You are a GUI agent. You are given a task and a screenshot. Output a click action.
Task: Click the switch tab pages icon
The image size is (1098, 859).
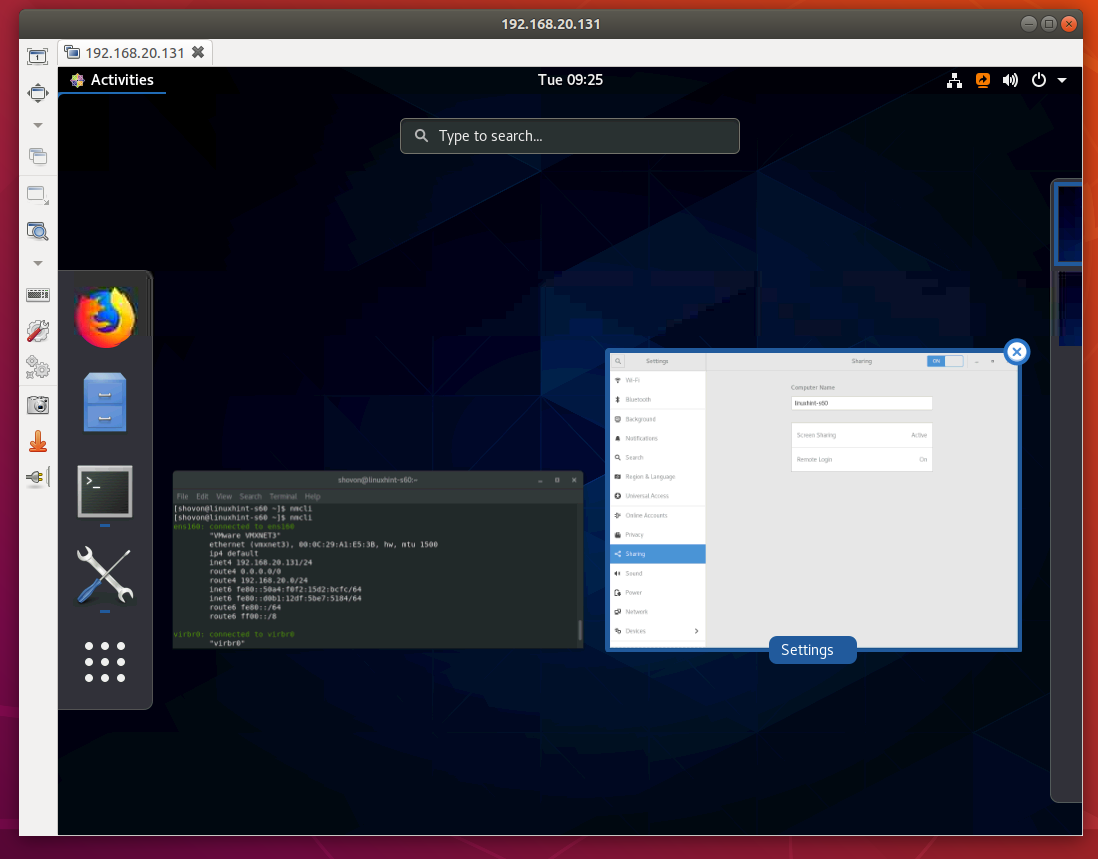37,156
